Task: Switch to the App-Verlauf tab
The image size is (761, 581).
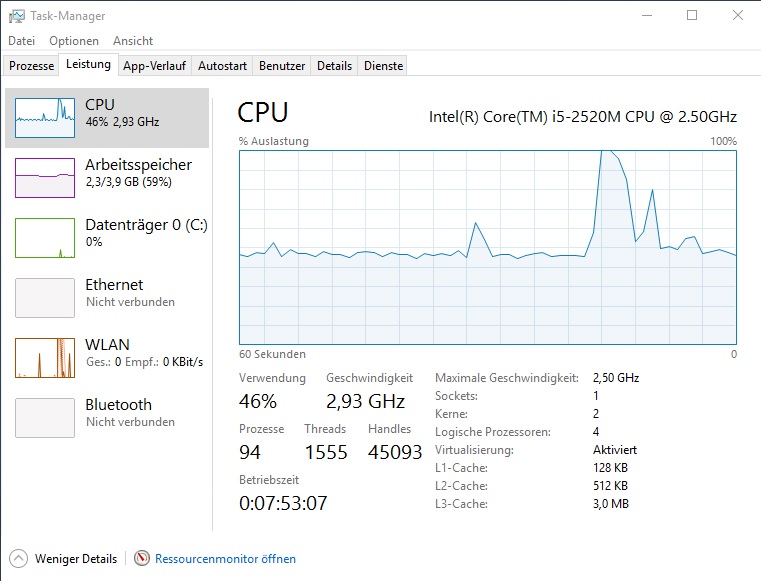Action: [x=154, y=66]
